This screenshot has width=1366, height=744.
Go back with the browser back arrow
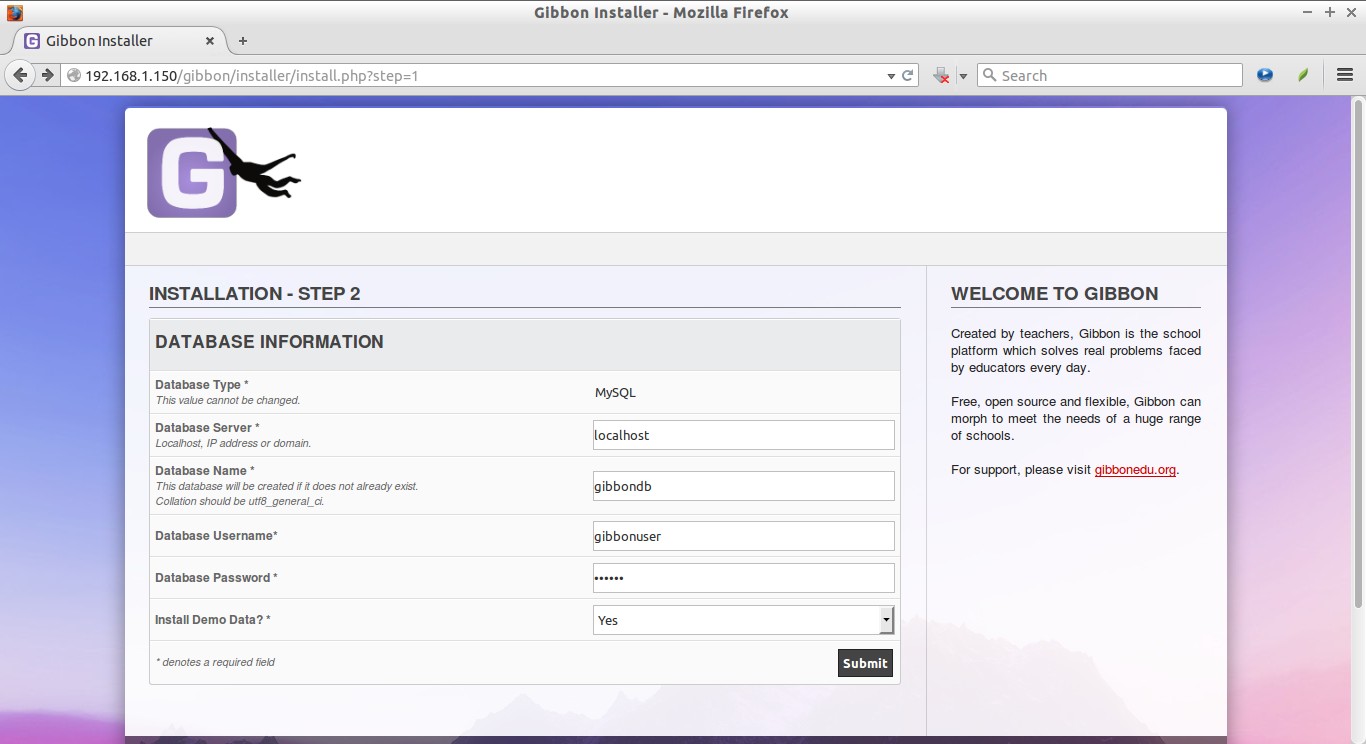coord(20,75)
